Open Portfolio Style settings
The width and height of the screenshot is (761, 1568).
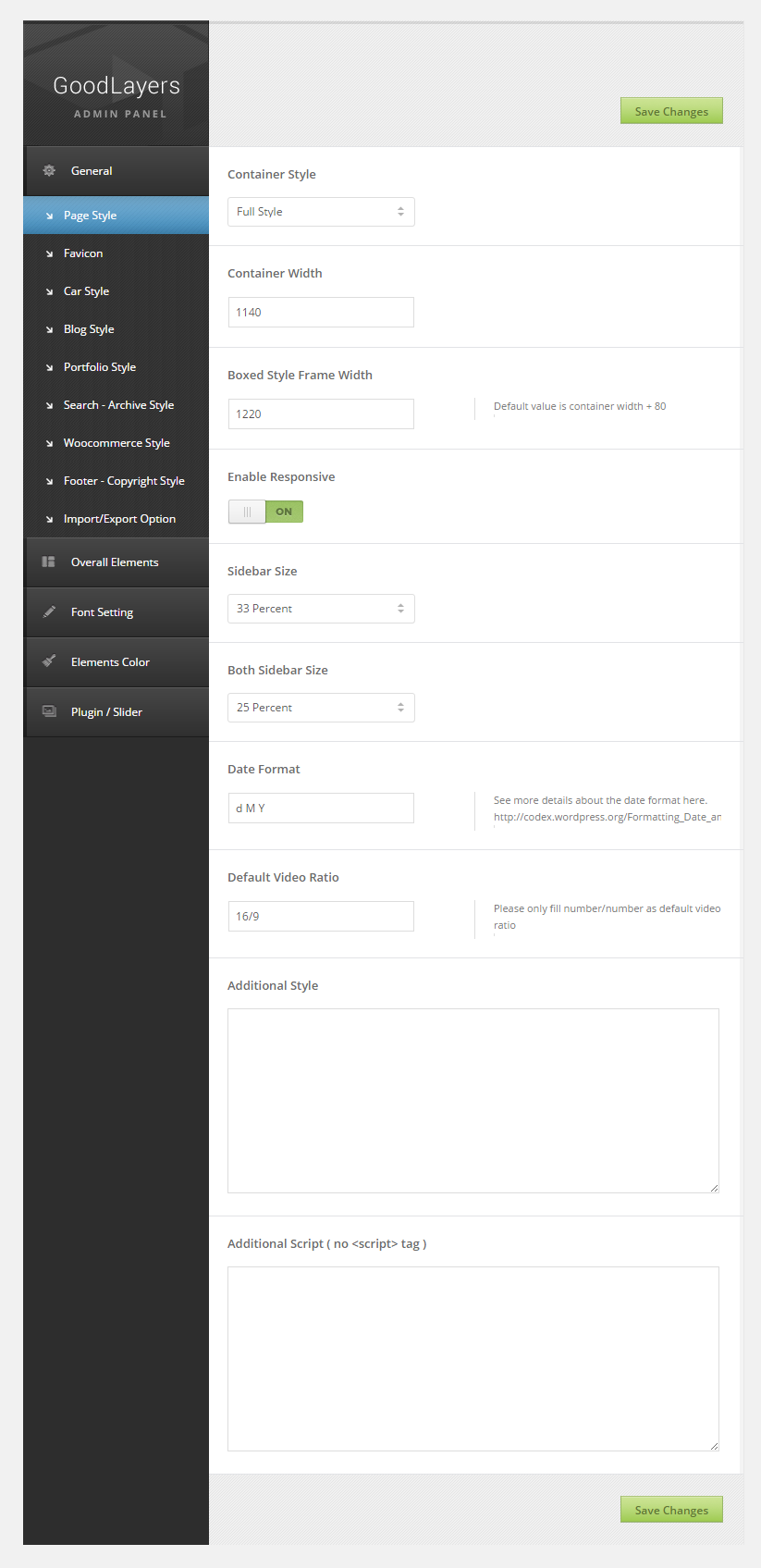pos(100,367)
